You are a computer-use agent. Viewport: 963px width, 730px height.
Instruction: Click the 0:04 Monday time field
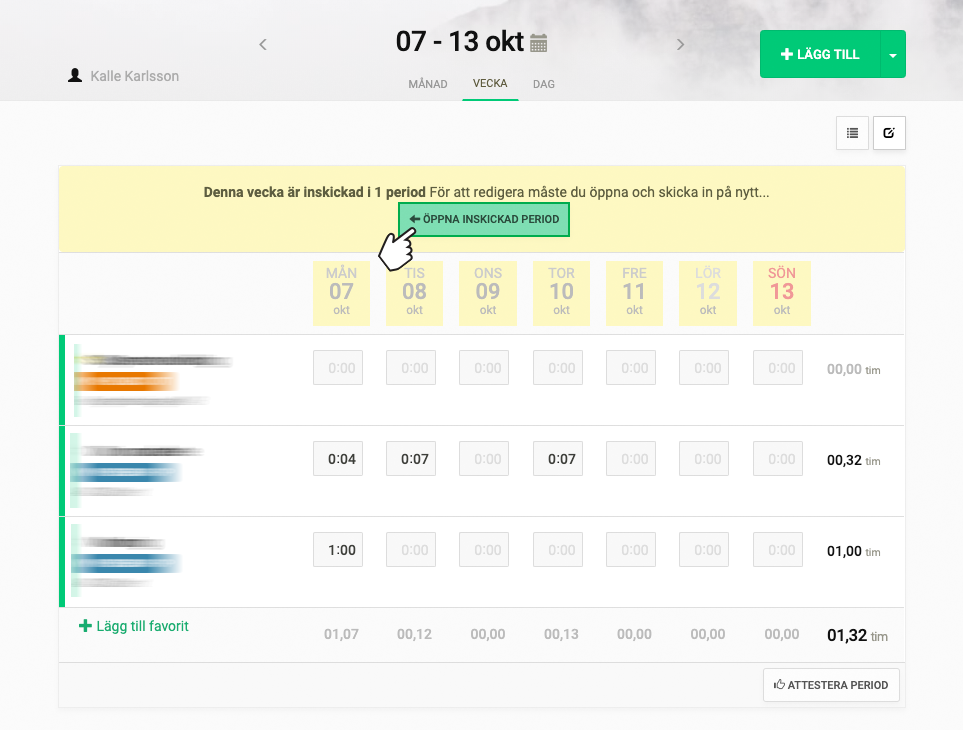[341, 459]
